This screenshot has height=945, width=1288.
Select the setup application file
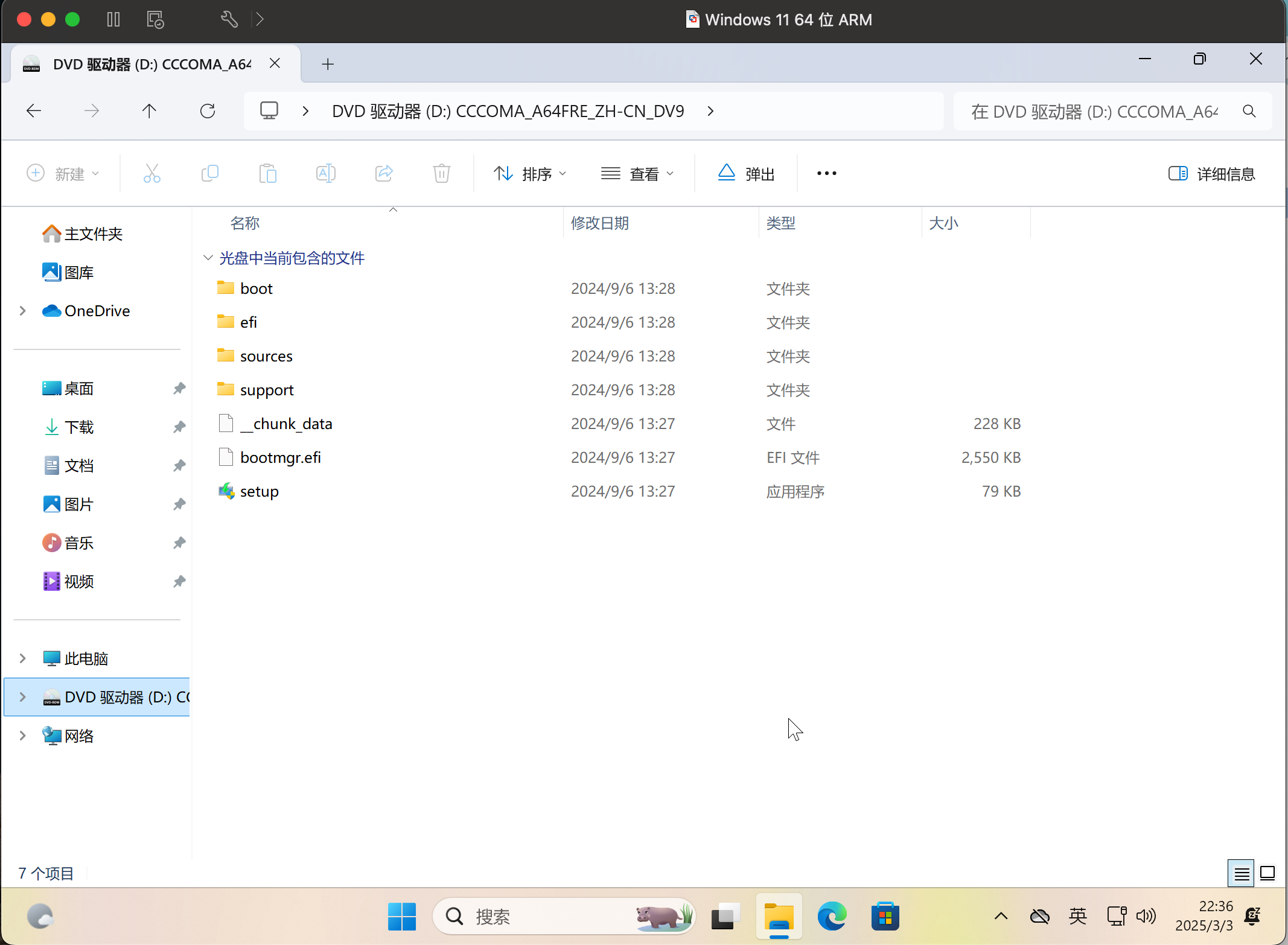[259, 491]
